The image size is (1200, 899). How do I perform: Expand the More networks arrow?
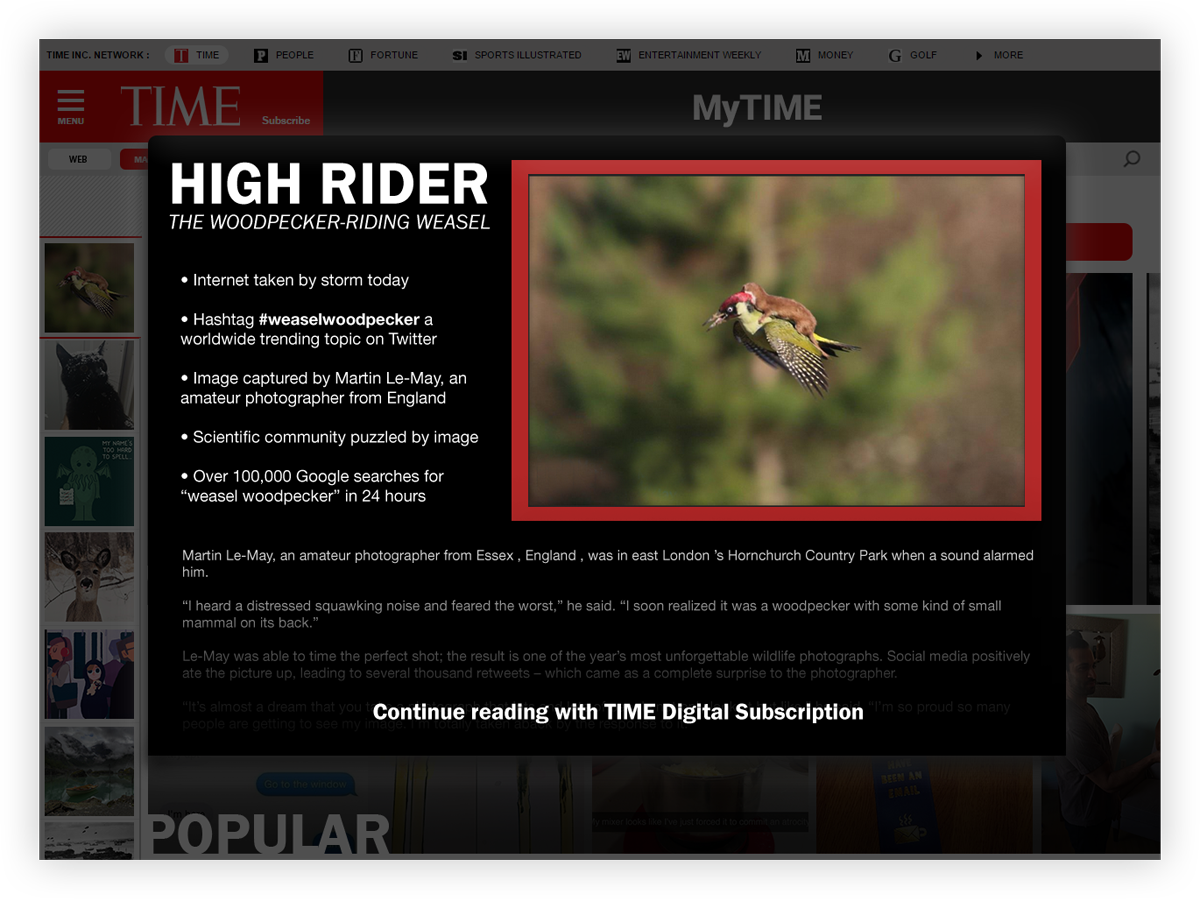pos(979,56)
